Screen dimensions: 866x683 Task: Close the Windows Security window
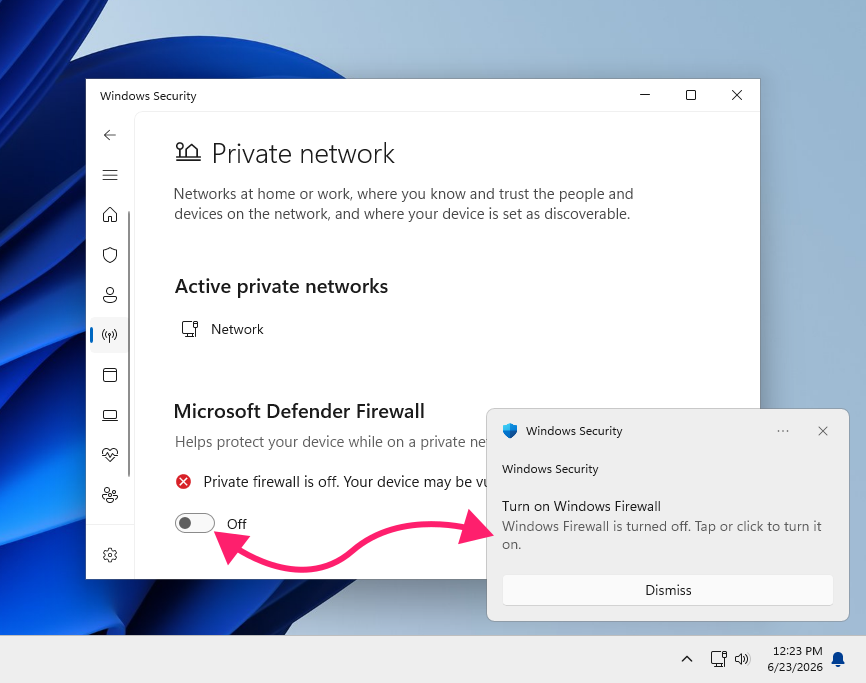pos(737,95)
